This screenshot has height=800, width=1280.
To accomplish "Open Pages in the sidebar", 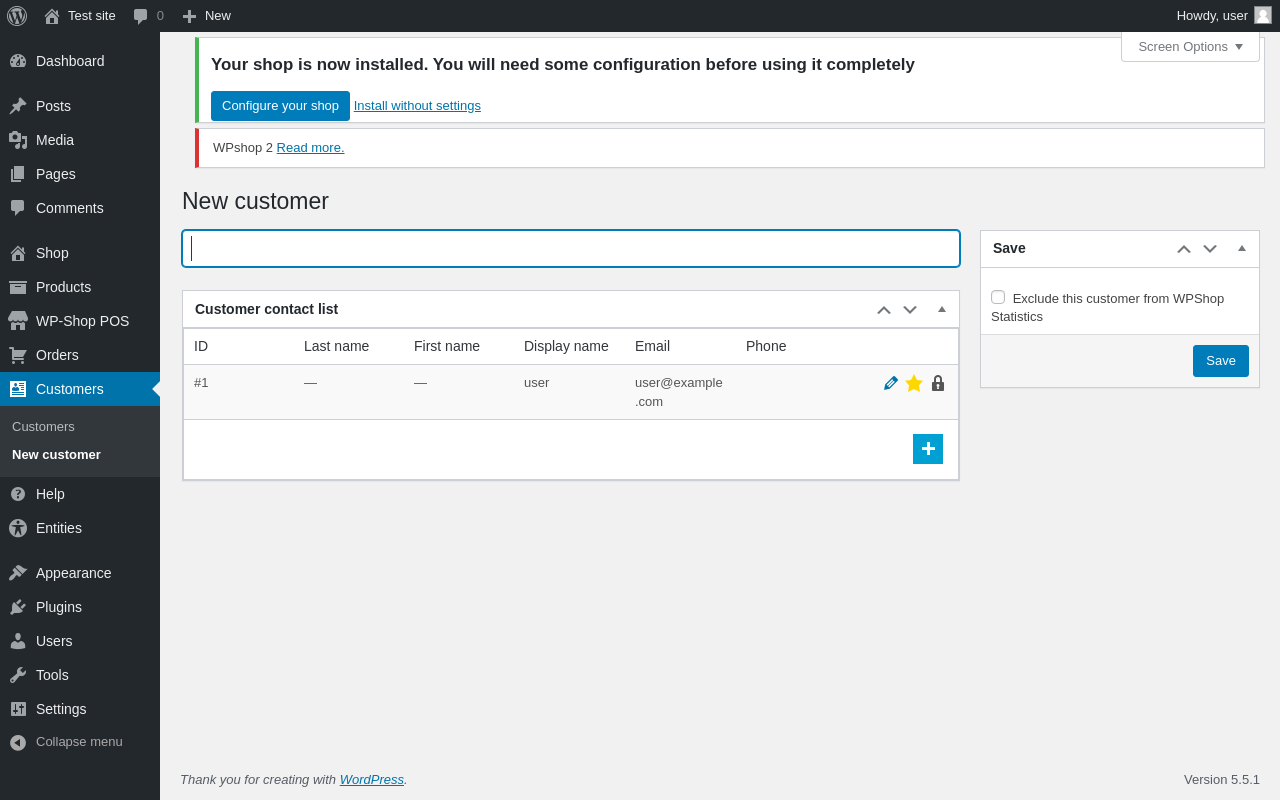I will (80, 174).
